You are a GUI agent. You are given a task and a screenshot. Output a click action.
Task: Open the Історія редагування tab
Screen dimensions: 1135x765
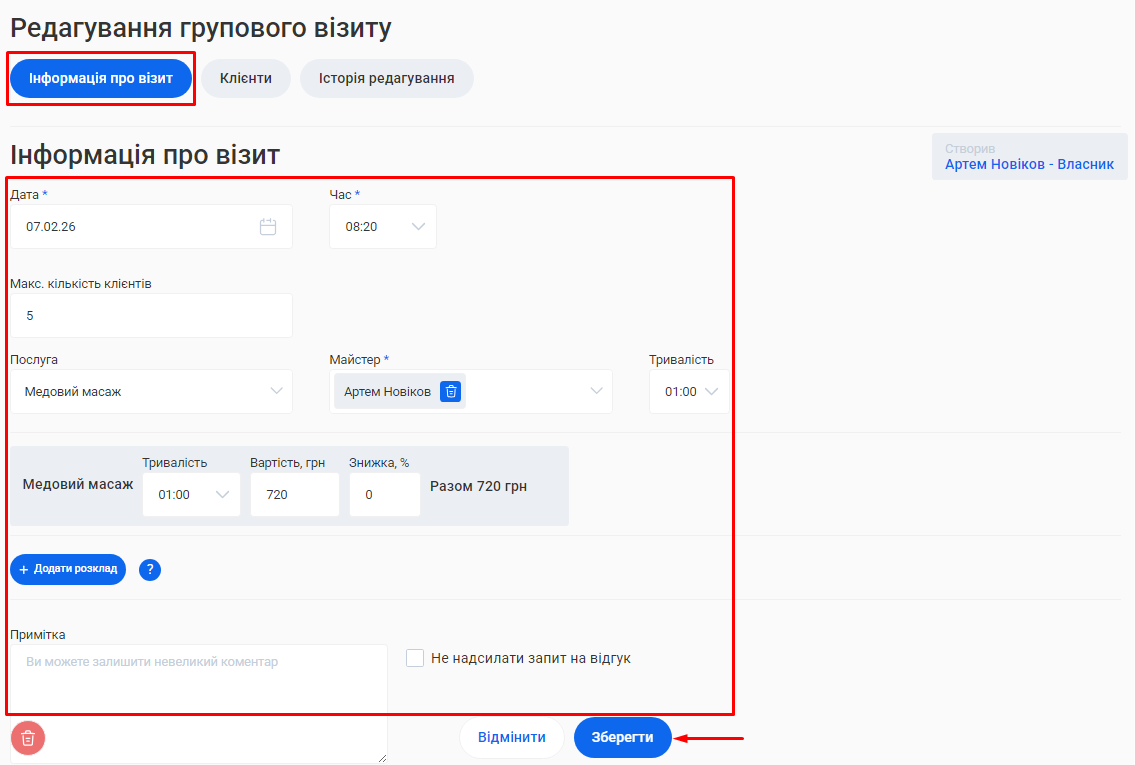click(x=386, y=78)
